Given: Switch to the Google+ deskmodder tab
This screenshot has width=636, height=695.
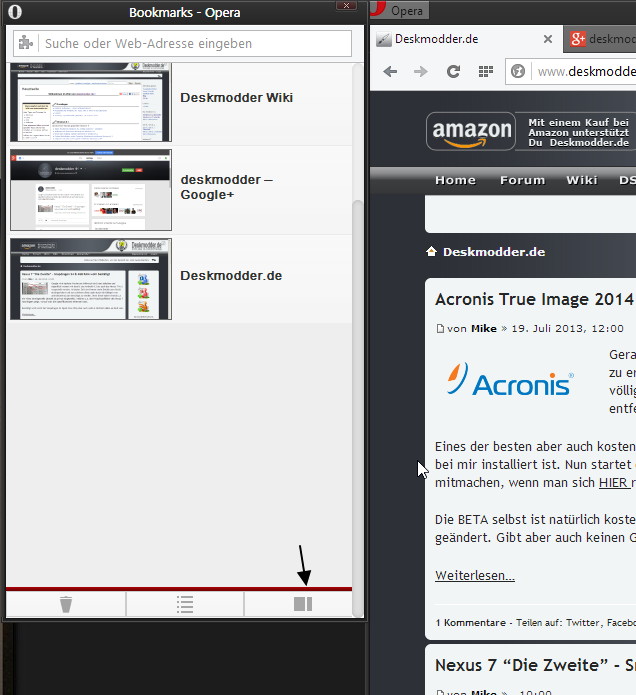Looking at the screenshot, I should pyautogui.click(x=601, y=39).
